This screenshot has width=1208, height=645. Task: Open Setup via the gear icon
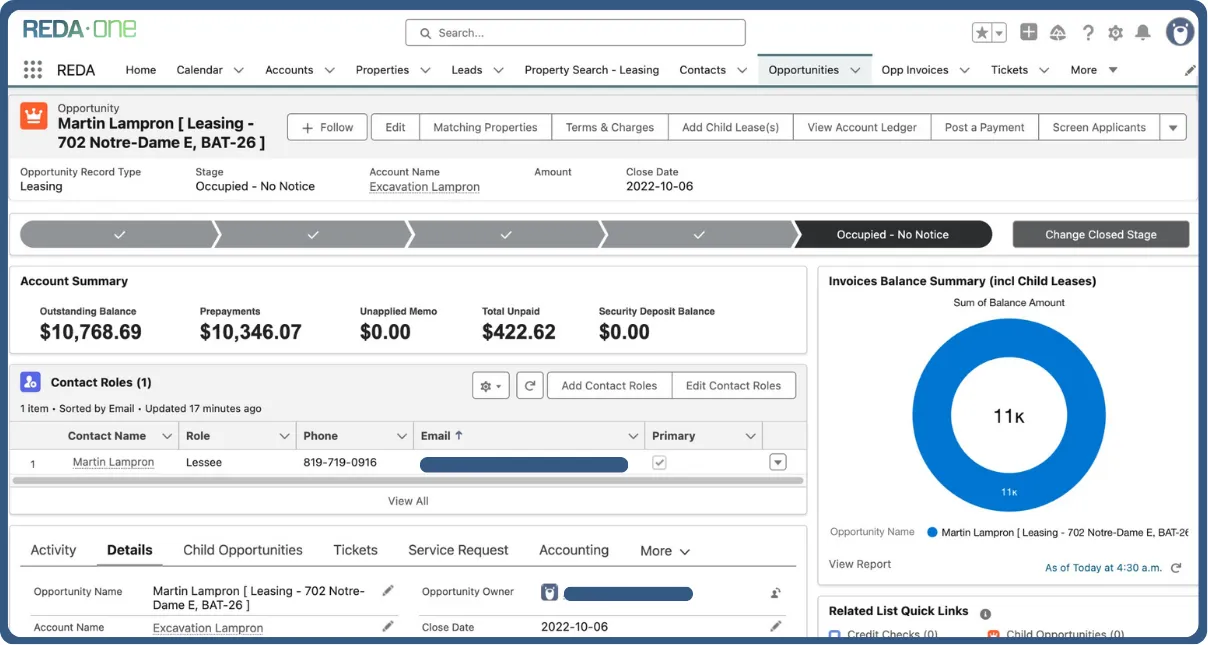pyautogui.click(x=1115, y=32)
